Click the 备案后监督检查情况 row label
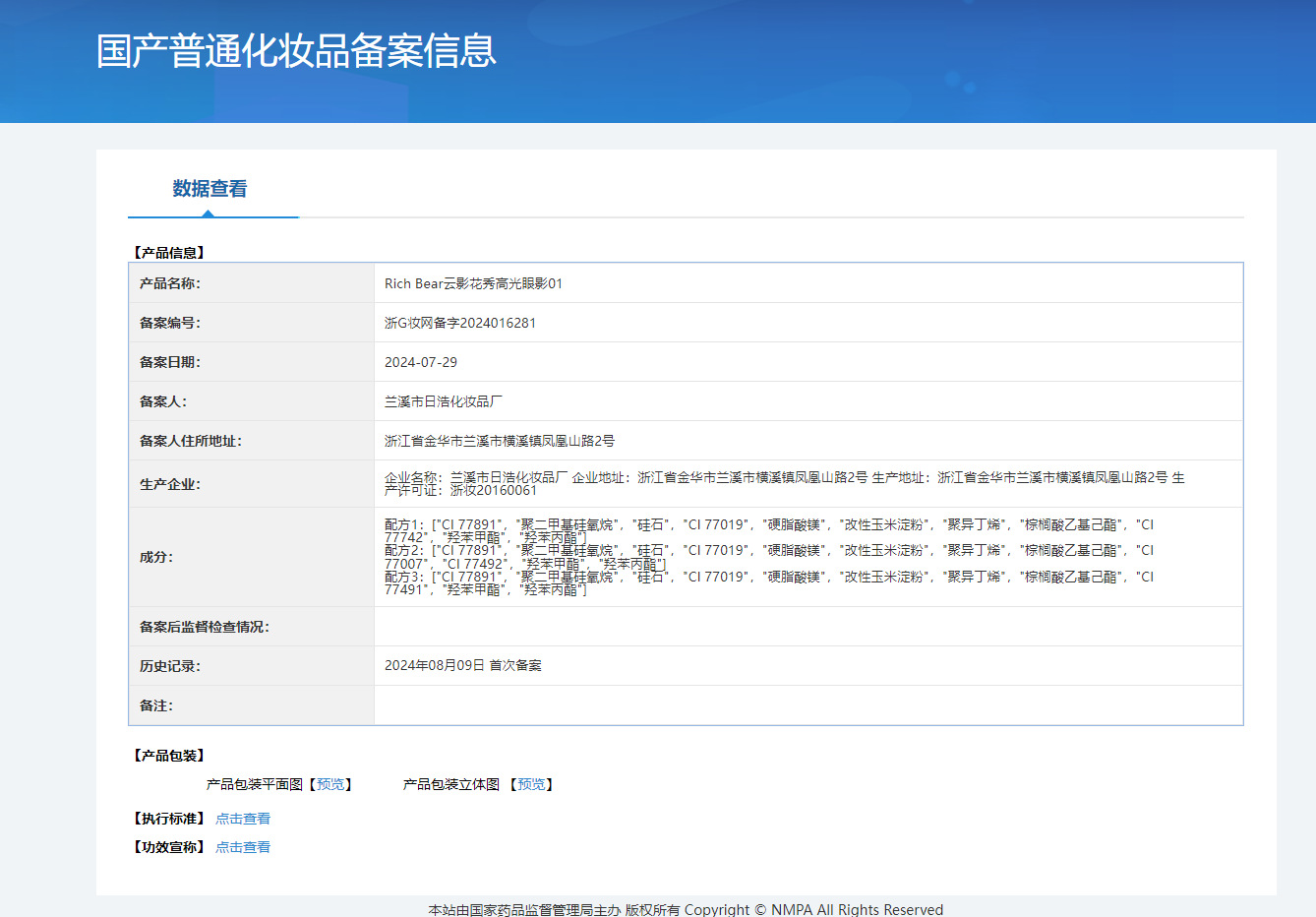 pyautogui.click(x=204, y=627)
